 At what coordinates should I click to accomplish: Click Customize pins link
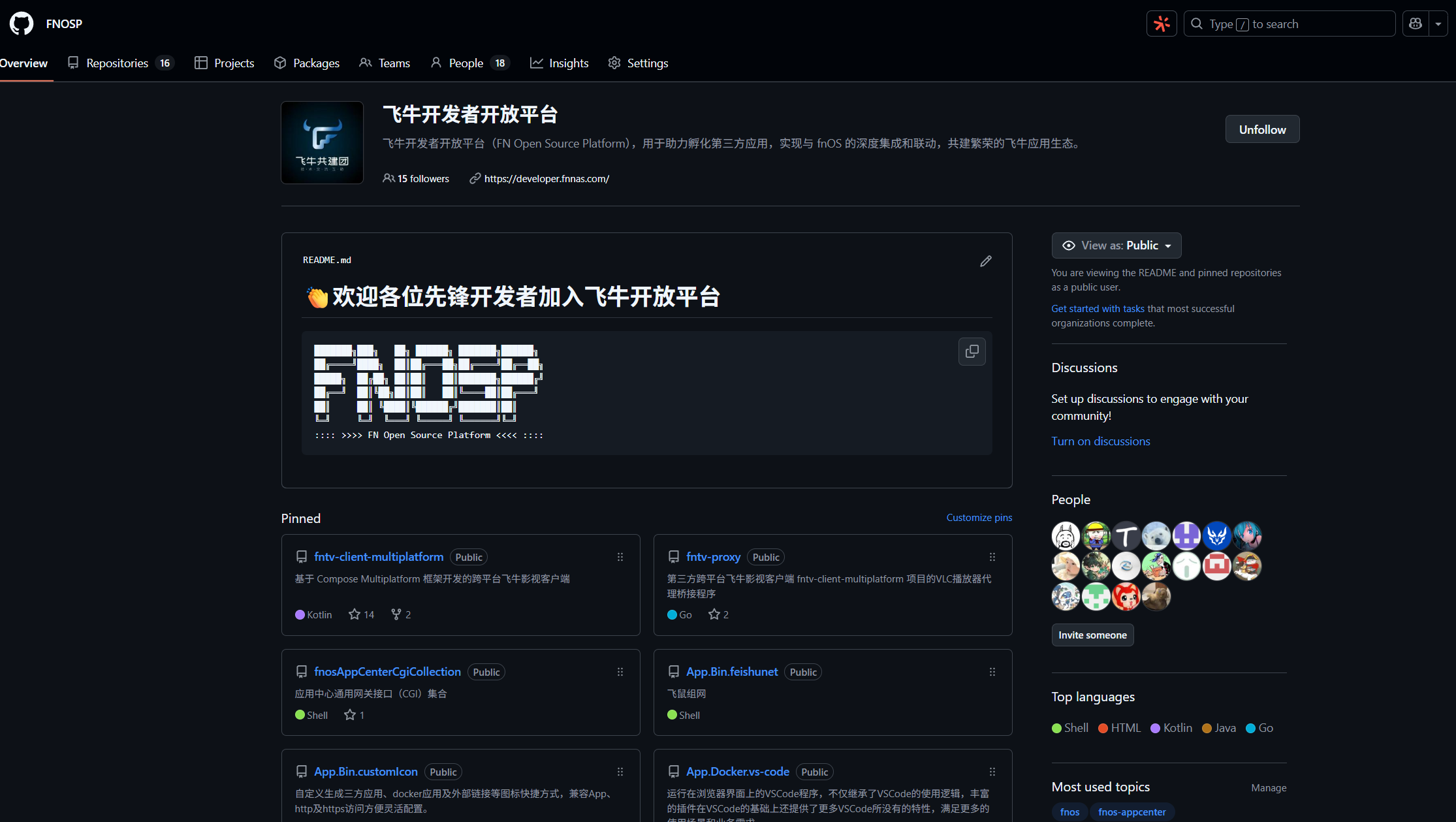click(979, 518)
